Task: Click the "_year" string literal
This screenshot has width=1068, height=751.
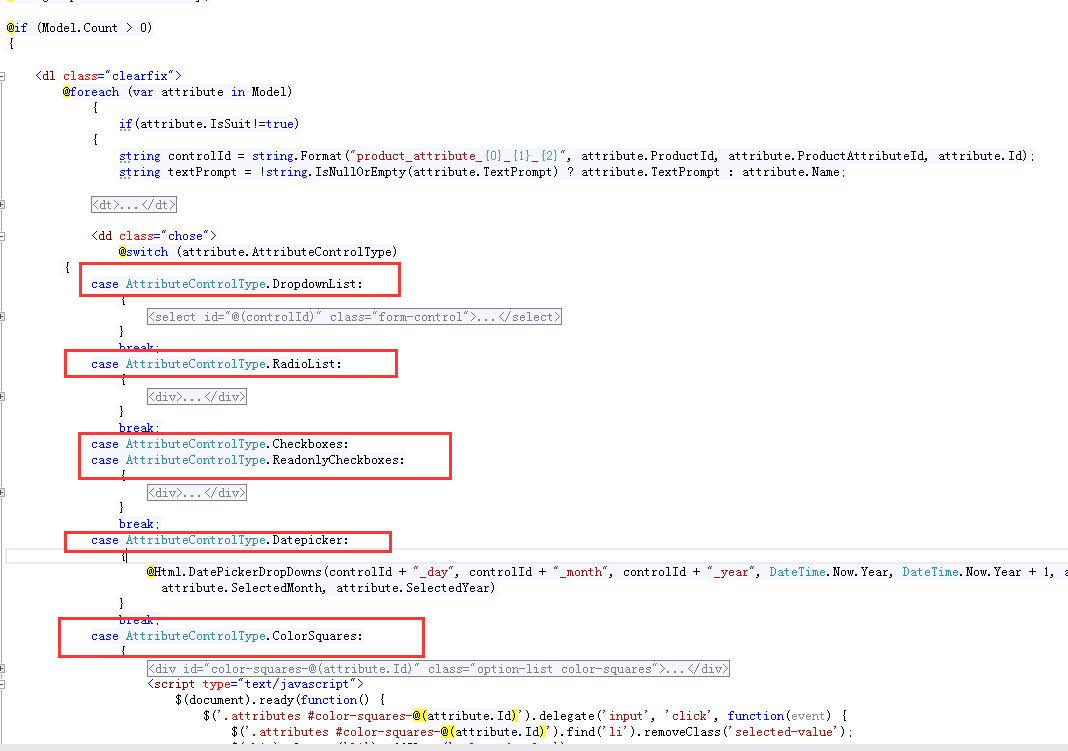Action: pyautogui.click(x=731, y=572)
